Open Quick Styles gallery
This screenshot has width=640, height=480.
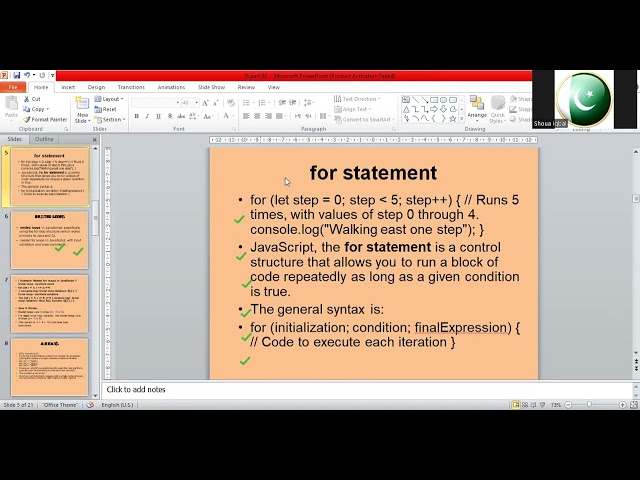pyautogui.click(x=498, y=108)
